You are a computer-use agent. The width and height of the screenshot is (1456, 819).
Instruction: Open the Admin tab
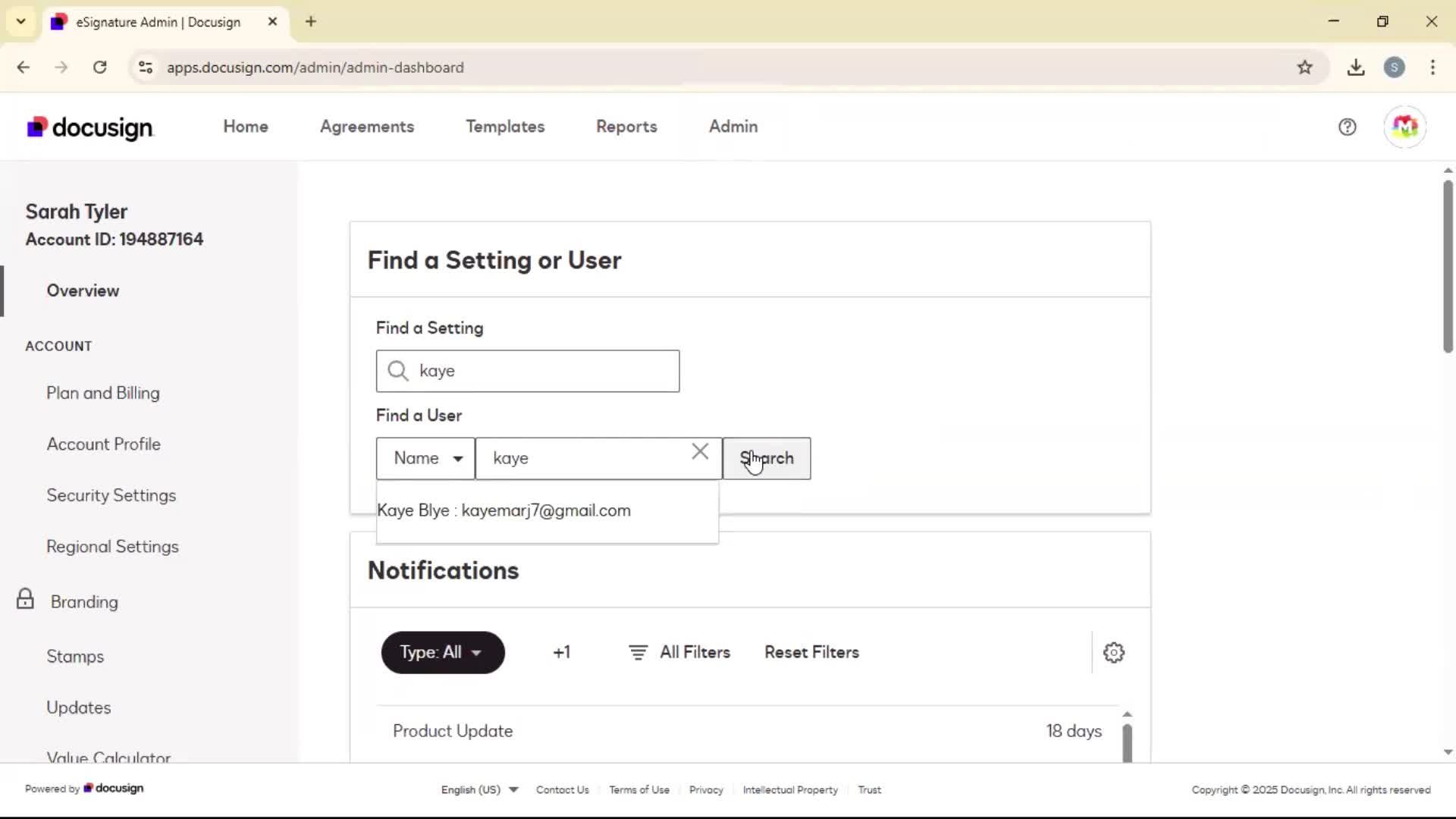733,127
